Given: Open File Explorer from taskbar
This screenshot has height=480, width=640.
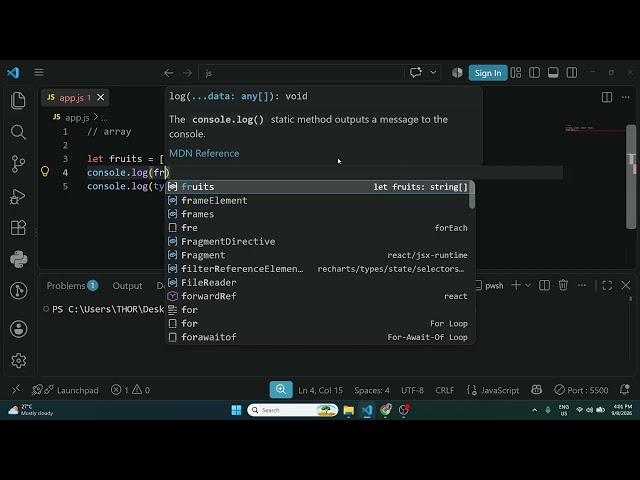Looking at the screenshot, I should coord(349,410).
